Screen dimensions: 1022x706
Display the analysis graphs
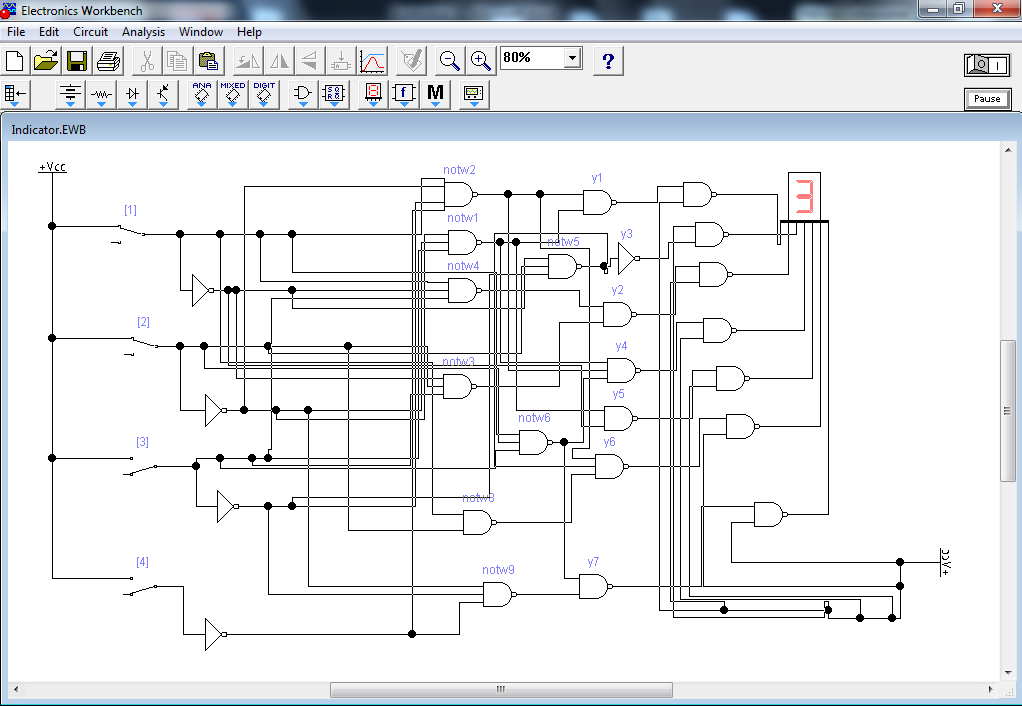pos(372,61)
